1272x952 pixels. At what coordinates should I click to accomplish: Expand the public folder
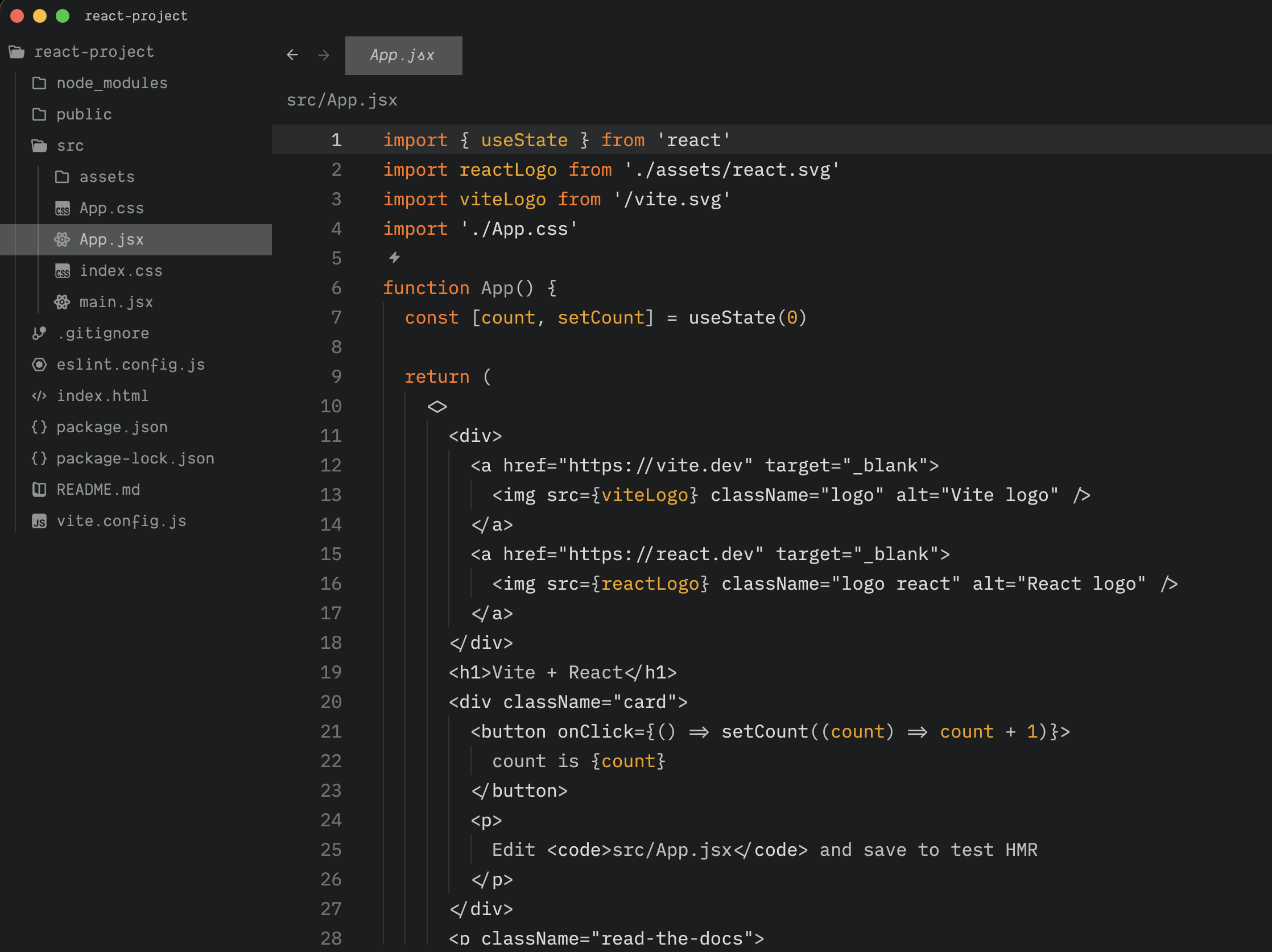[x=39, y=114]
